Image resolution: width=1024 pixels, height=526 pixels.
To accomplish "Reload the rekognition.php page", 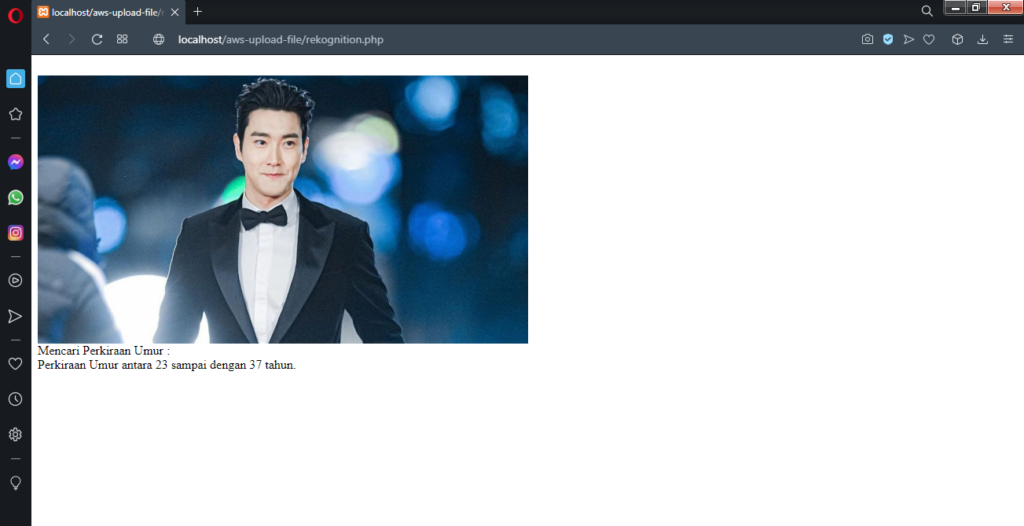I will pyautogui.click(x=97, y=39).
